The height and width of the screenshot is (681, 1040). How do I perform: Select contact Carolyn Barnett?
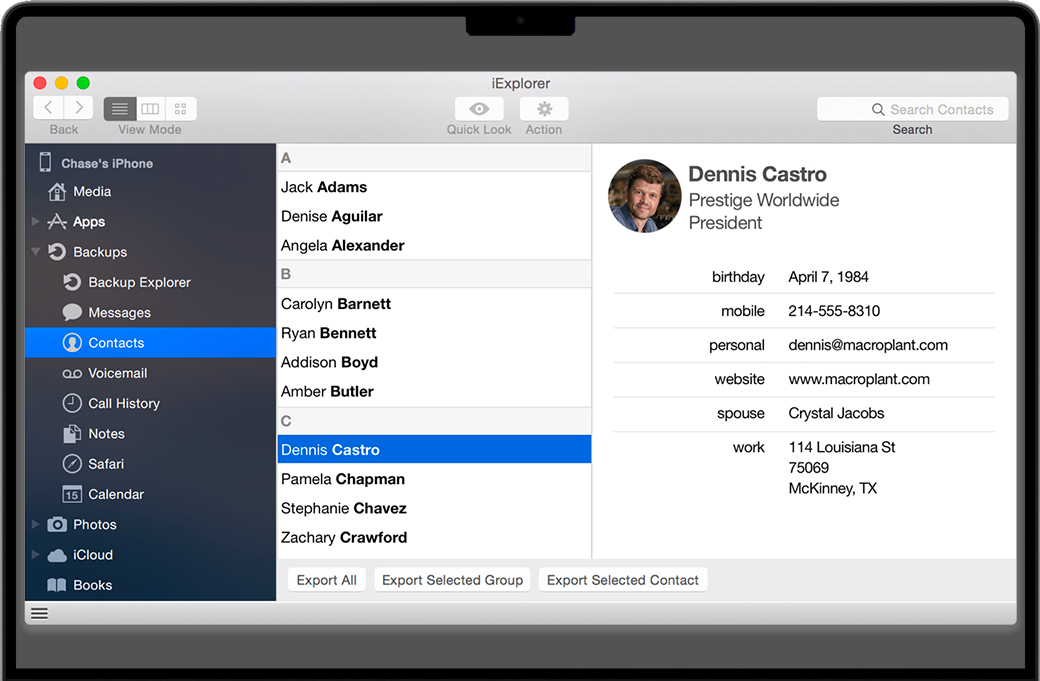[434, 304]
